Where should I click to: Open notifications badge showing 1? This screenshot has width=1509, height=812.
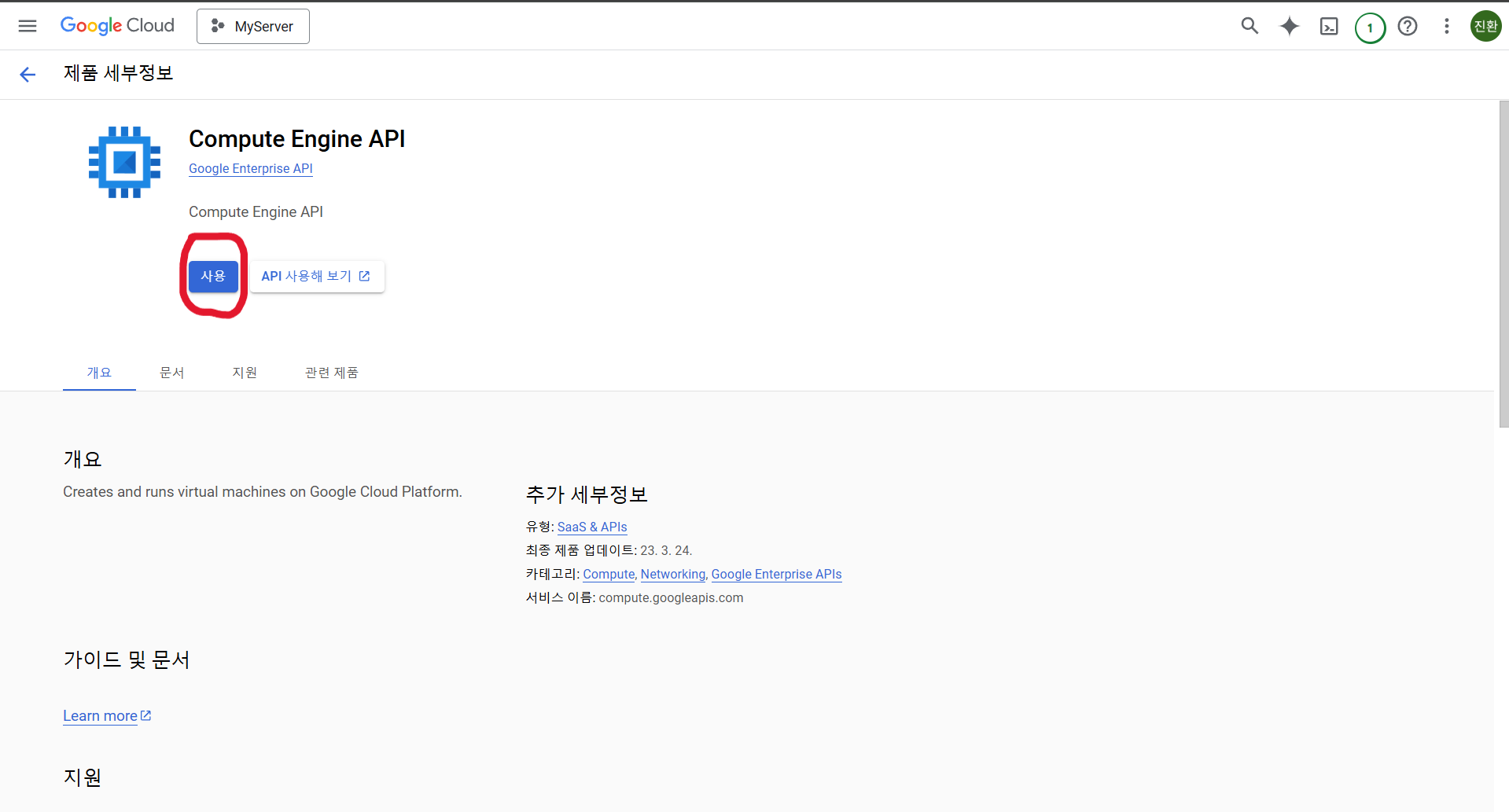[x=1369, y=28]
